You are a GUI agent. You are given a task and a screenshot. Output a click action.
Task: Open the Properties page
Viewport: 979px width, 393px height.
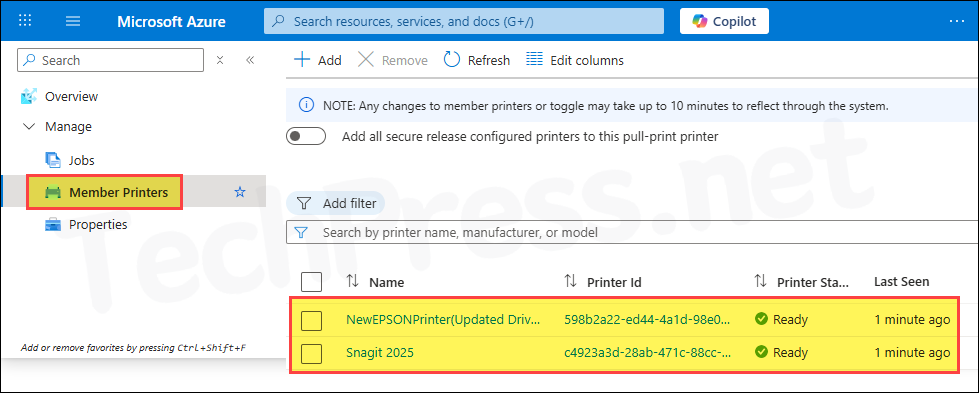tap(98, 224)
